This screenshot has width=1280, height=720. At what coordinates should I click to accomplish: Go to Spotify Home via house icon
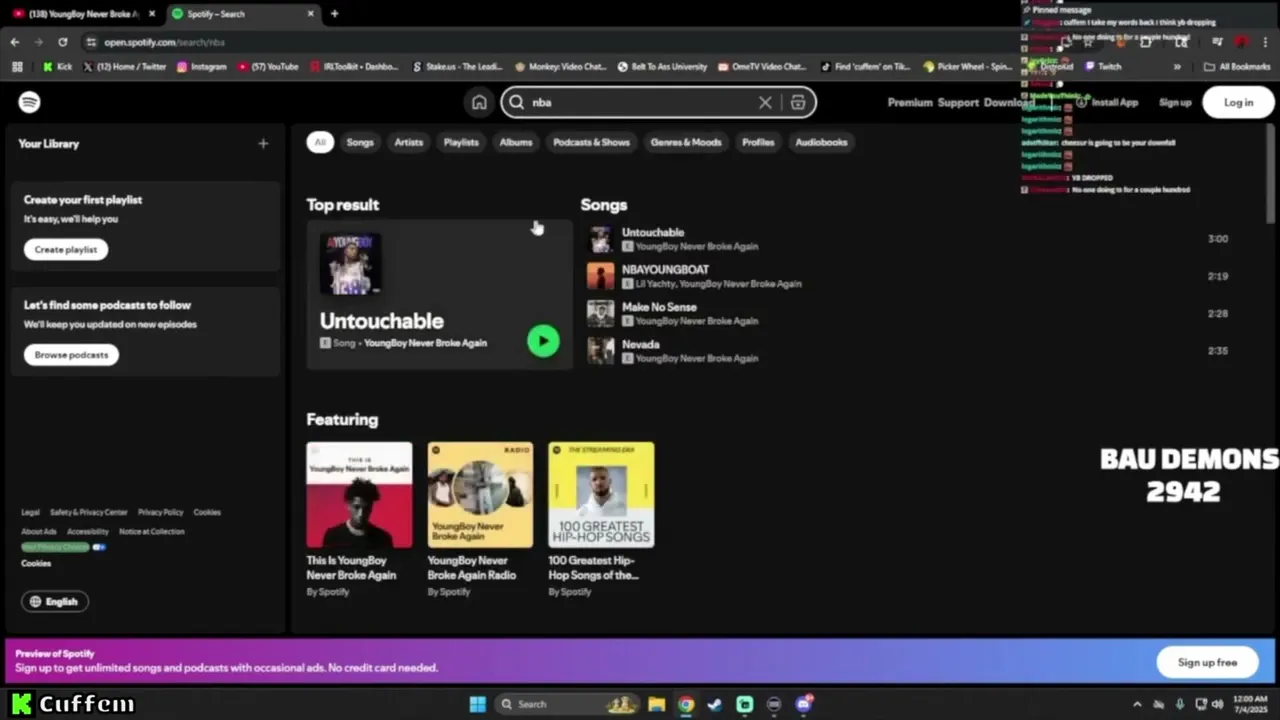[479, 102]
